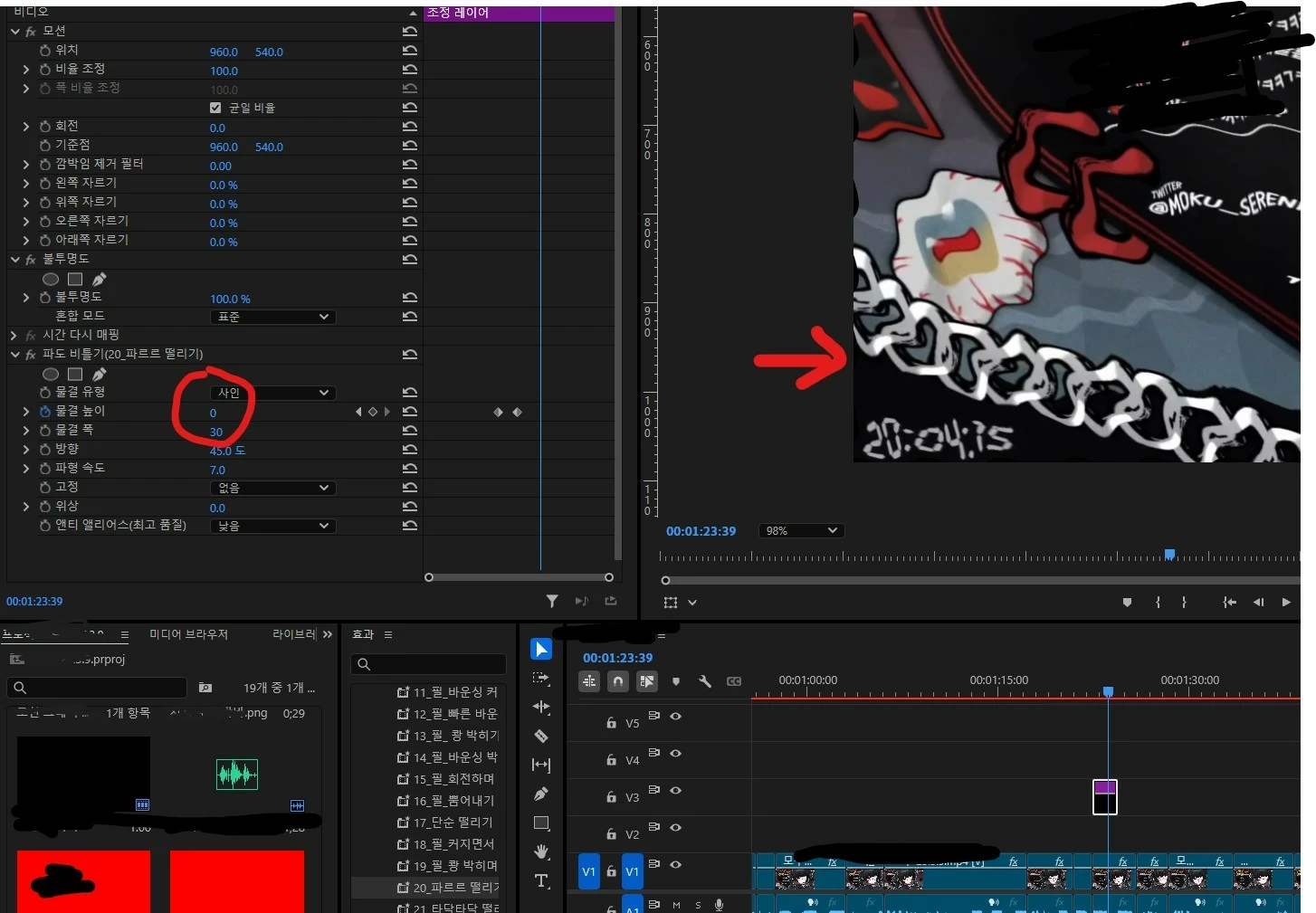
Task: Click the 물결 폭 value 30
Action: click(216, 432)
